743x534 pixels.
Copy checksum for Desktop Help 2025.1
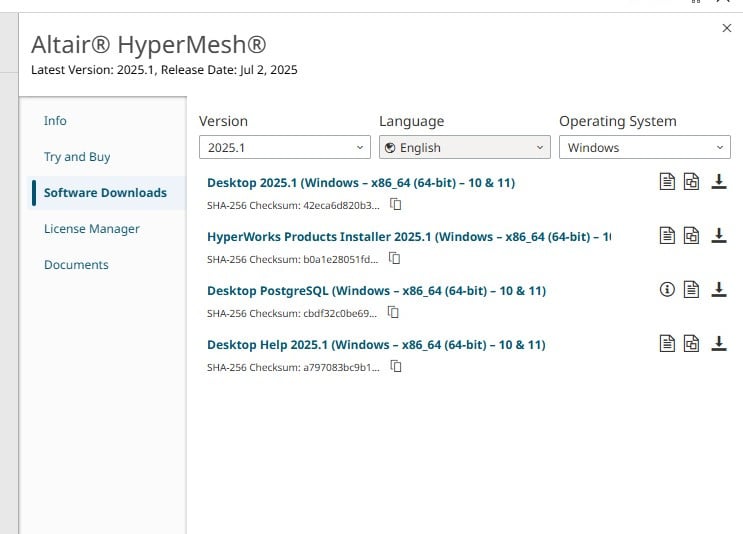click(396, 366)
